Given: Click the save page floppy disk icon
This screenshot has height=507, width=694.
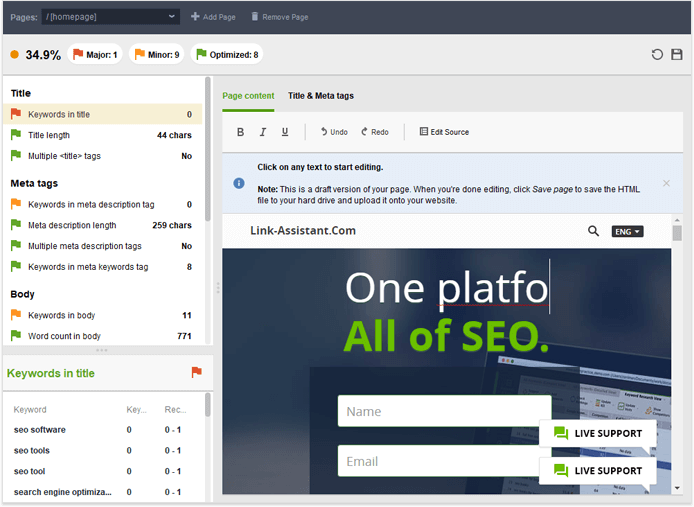Looking at the screenshot, I should (x=677, y=54).
